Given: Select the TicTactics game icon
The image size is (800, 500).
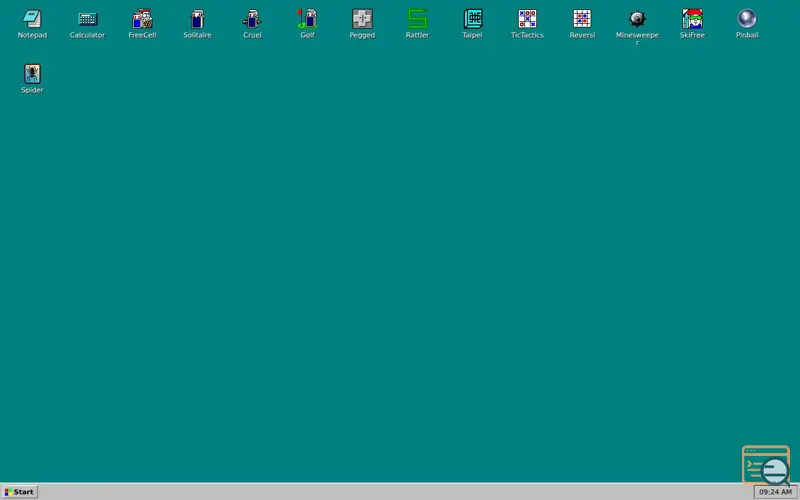Looking at the screenshot, I should (x=527, y=19).
